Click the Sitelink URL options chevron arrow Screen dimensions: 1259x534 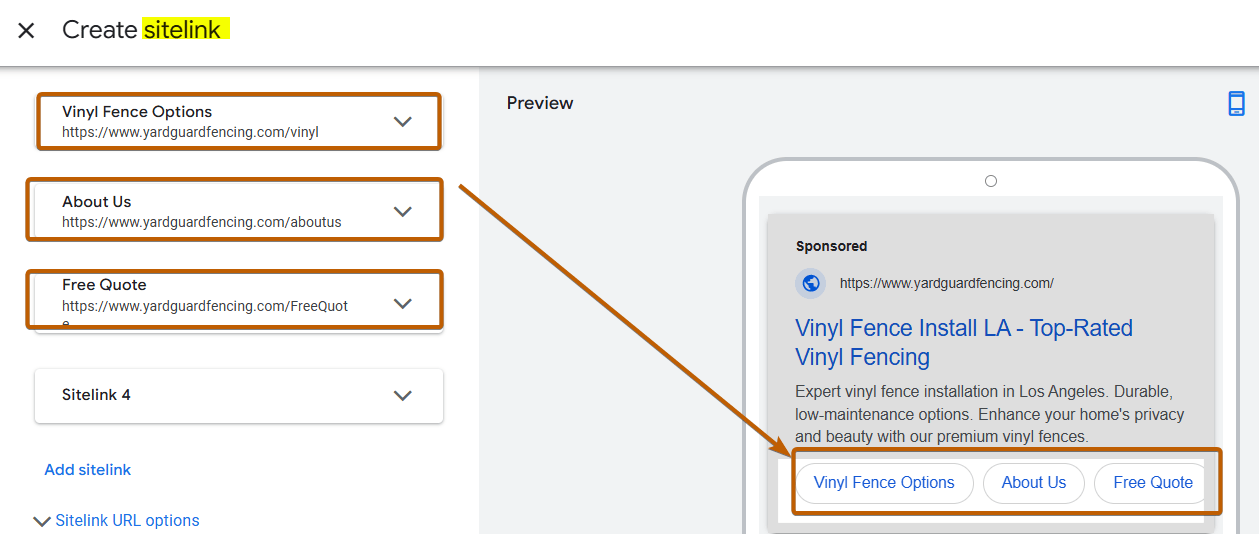point(42,521)
